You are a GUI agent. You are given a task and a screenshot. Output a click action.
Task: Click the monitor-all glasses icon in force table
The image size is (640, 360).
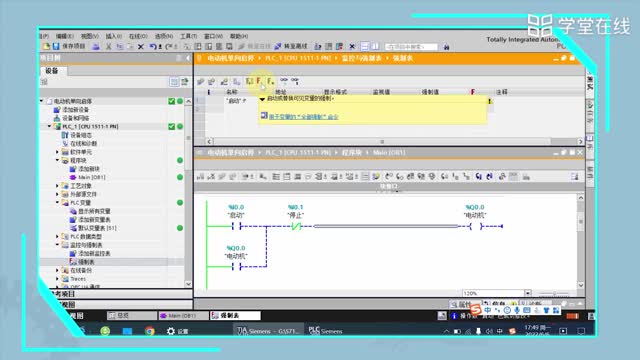[x=284, y=81]
